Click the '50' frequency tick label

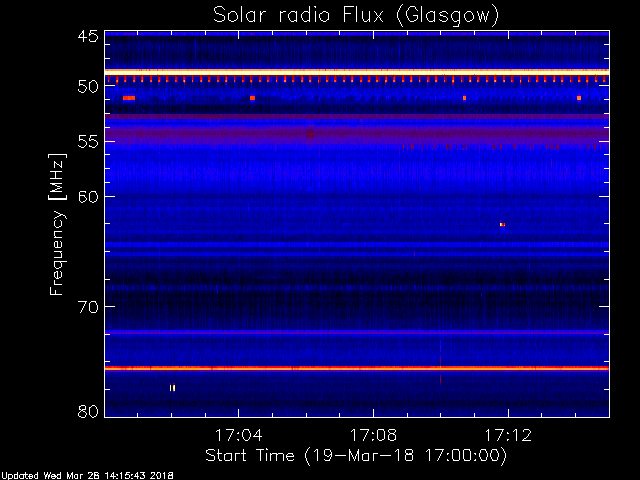coord(88,86)
